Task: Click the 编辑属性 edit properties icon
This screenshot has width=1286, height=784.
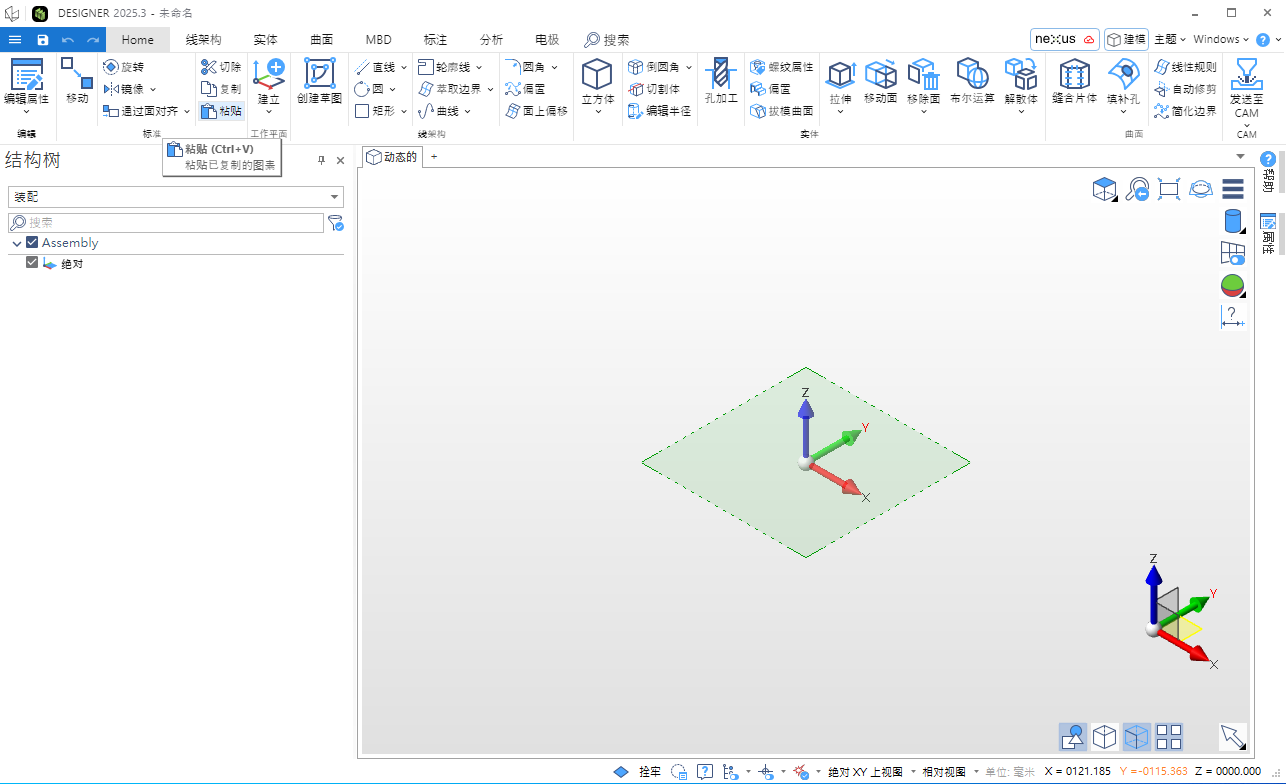Action: pyautogui.click(x=26, y=78)
